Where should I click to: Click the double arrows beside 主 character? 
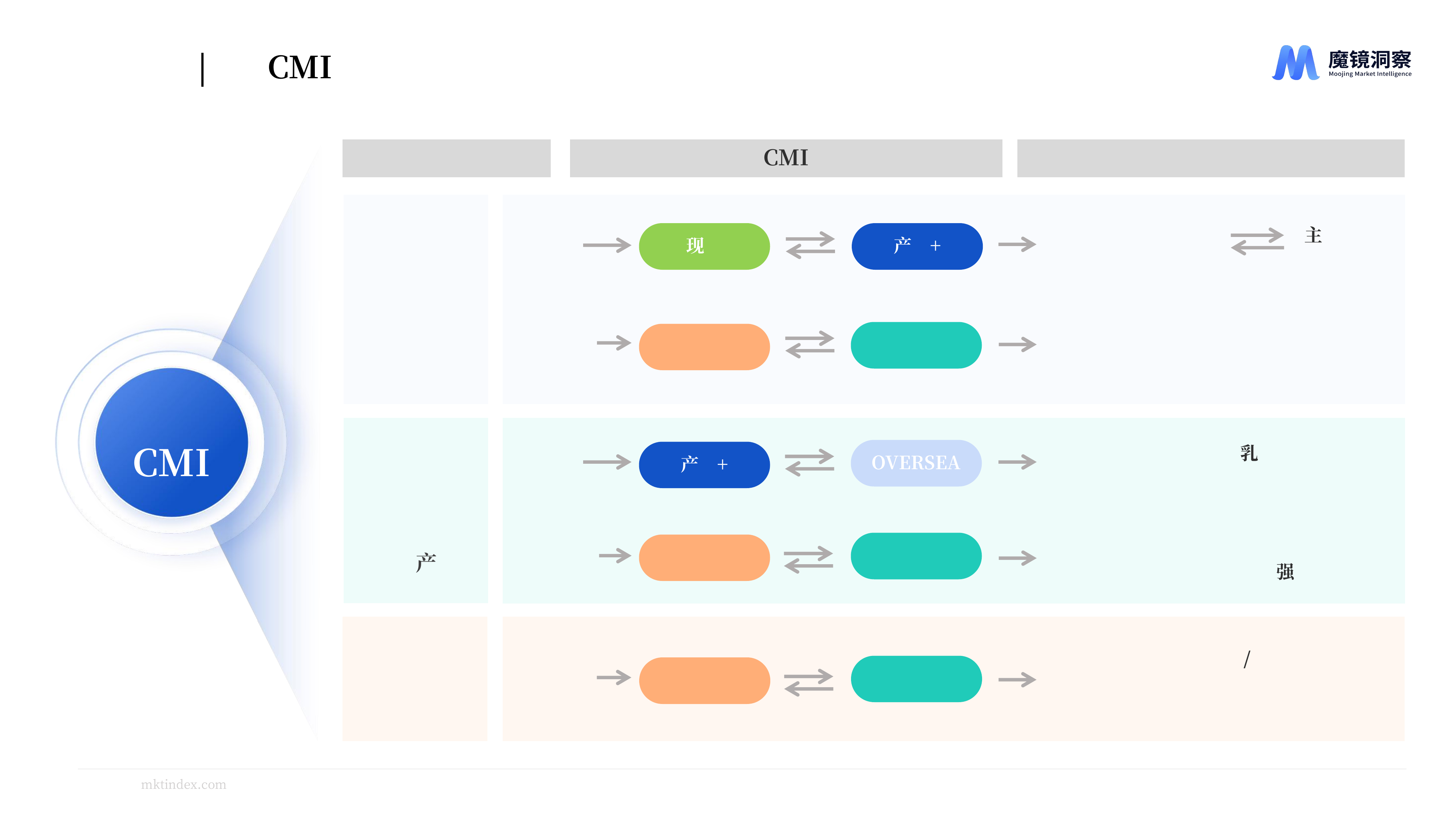[x=1257, y=241]
